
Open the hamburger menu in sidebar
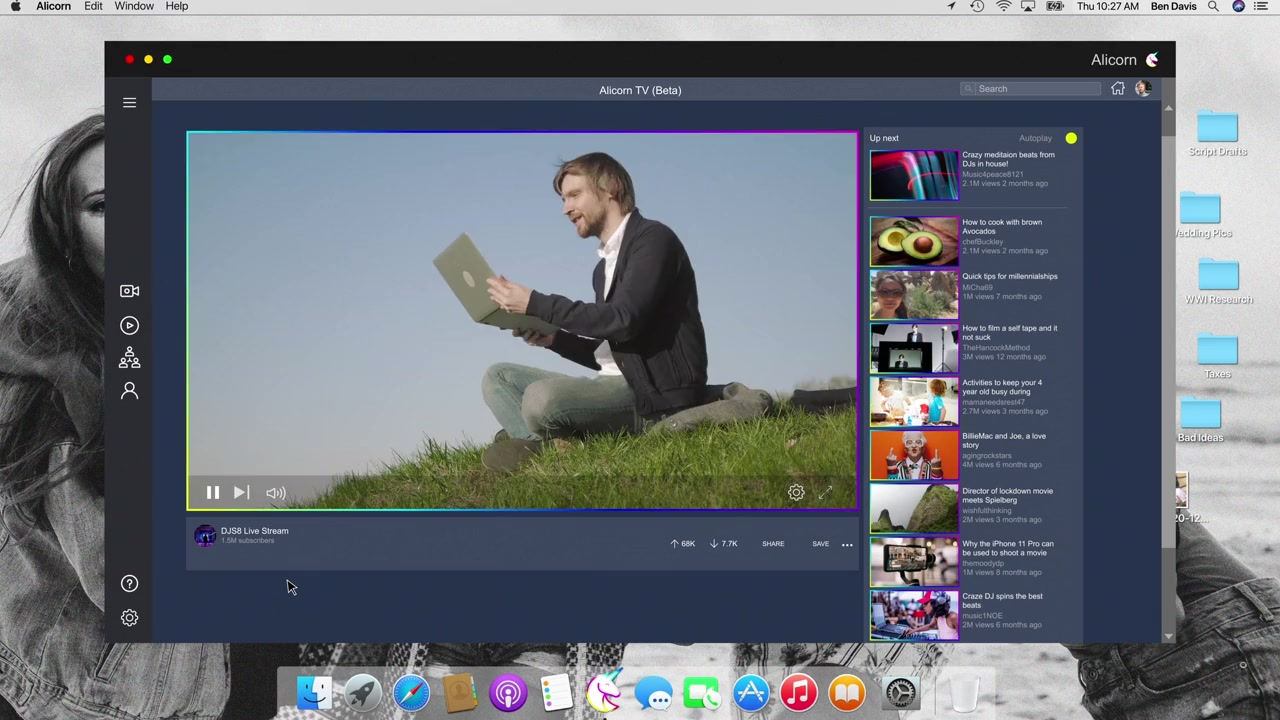pos(129,103)
